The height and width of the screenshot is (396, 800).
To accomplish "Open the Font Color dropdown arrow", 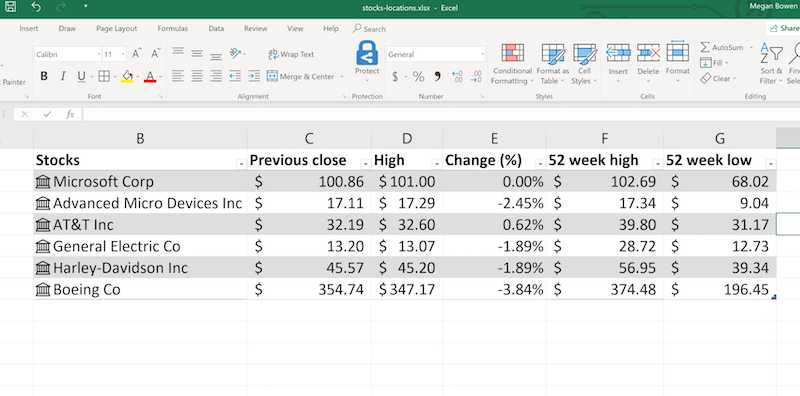I will (x=161, y=77).
